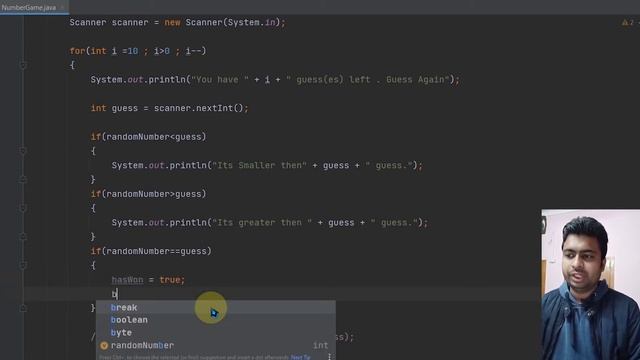
Task: Click the 'hasWon = true;' statement
Action: point(148,280)
